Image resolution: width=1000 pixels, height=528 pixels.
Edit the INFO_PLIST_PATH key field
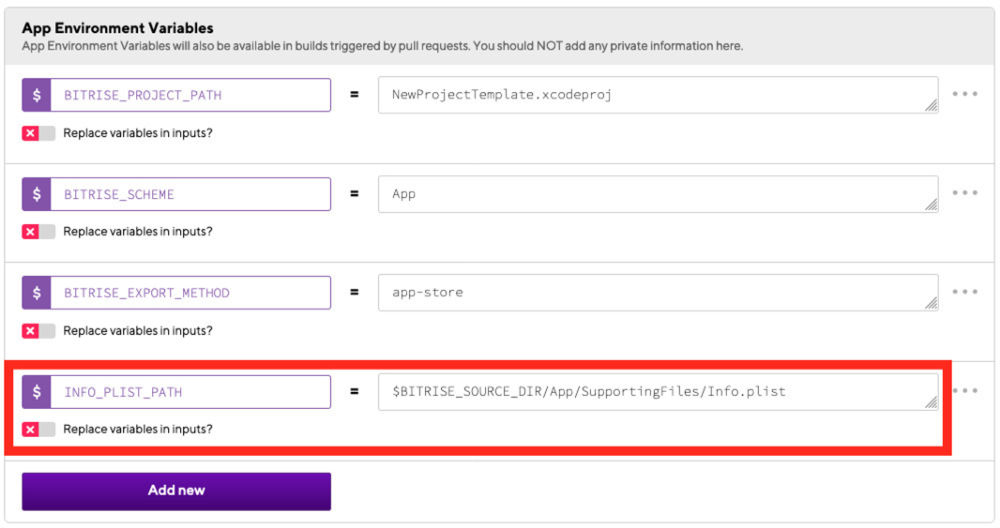191,392
